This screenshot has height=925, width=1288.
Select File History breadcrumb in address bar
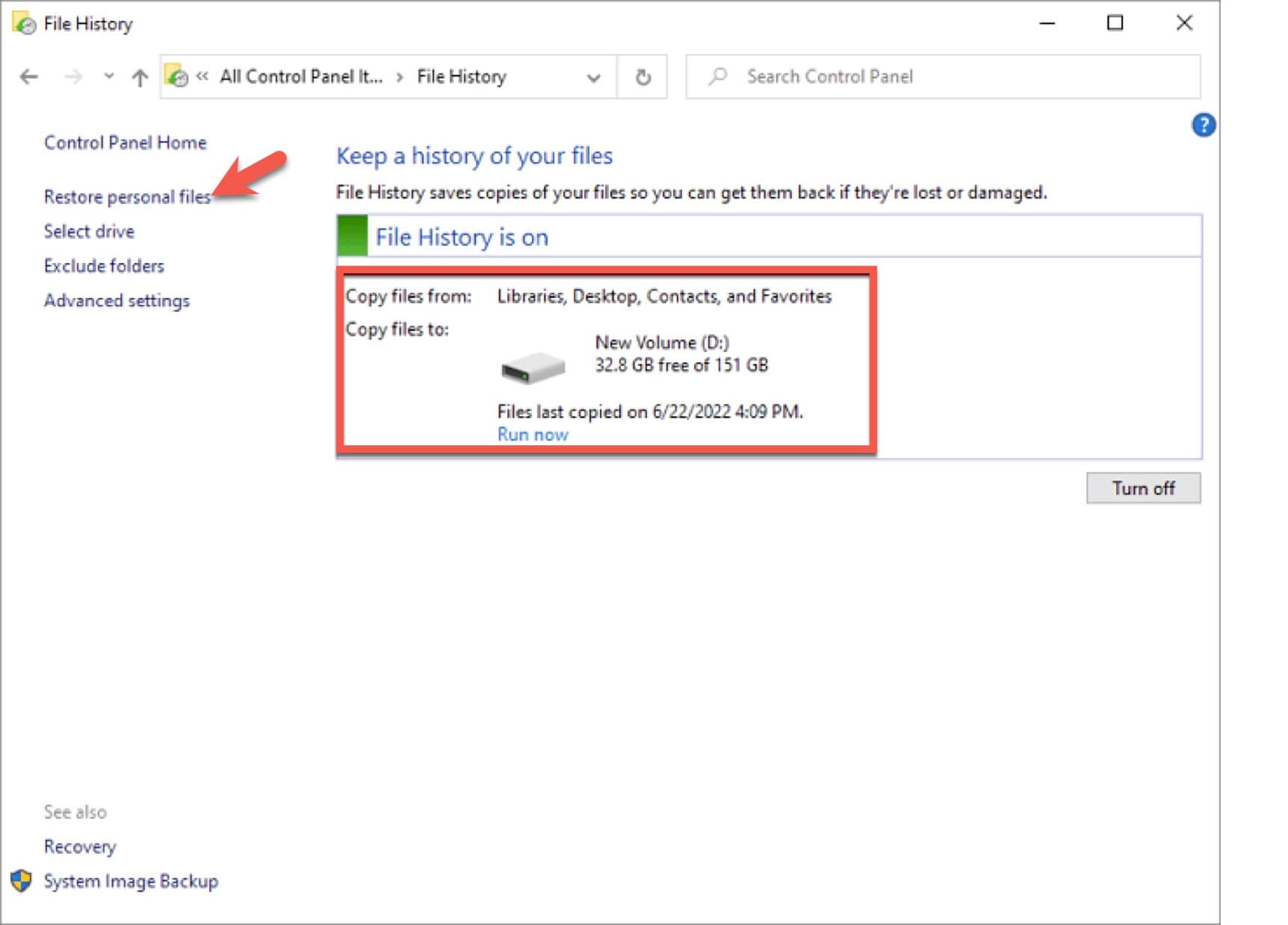(462, 76)
